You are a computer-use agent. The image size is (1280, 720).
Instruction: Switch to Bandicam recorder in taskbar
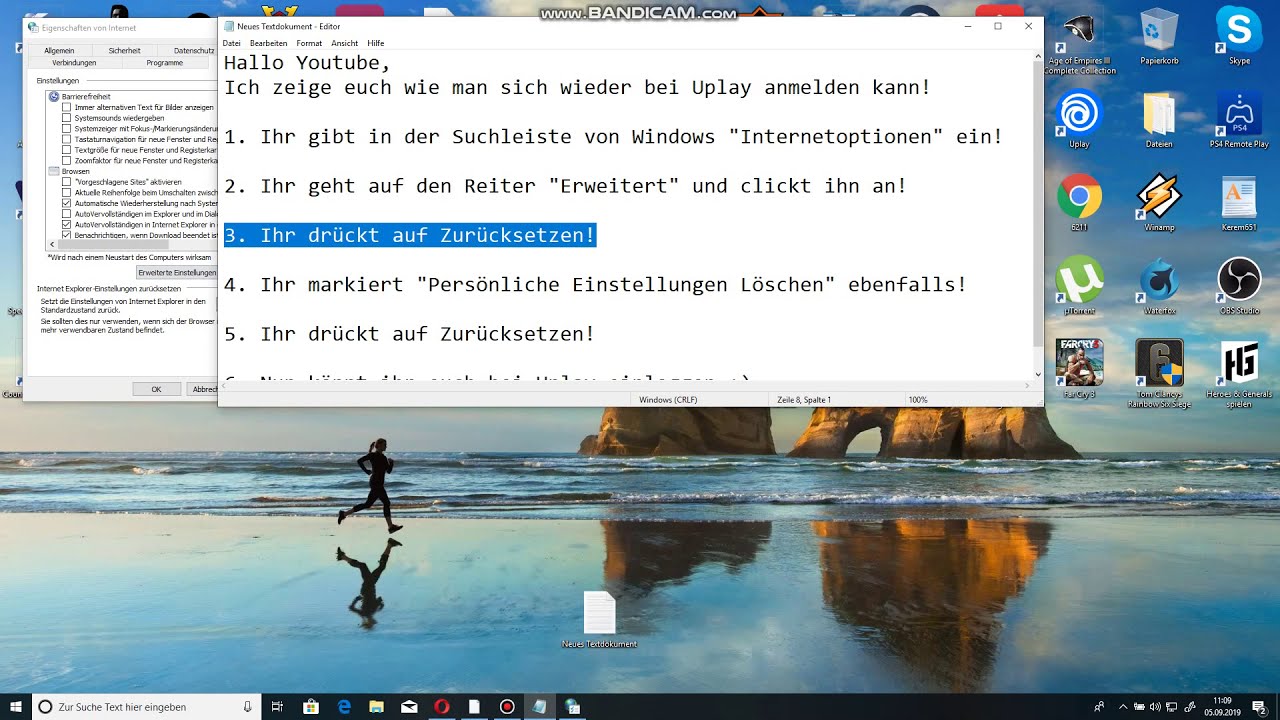coord(507,706)
